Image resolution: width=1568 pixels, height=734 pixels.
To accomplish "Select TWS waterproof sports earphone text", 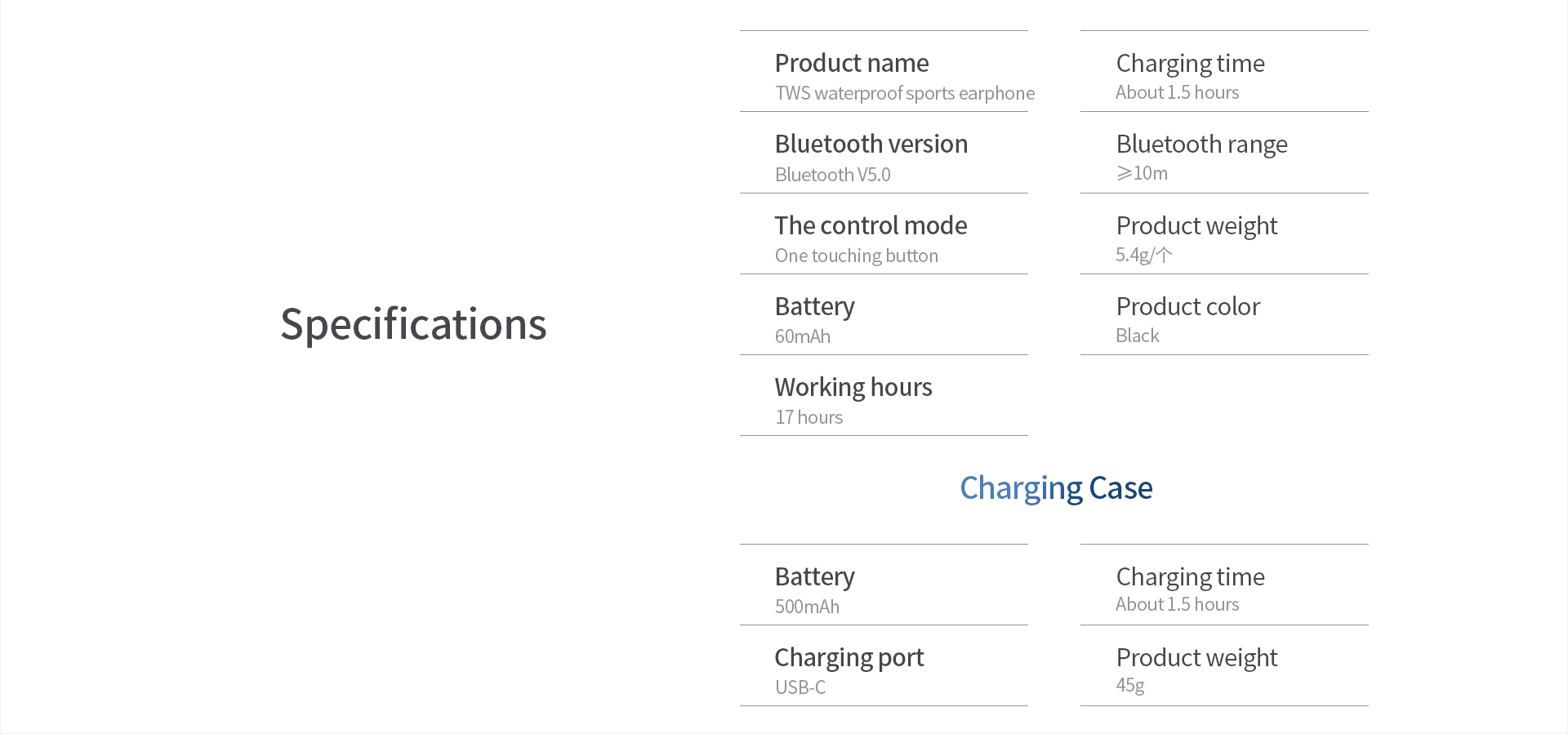I will click(x=904, y=93).
